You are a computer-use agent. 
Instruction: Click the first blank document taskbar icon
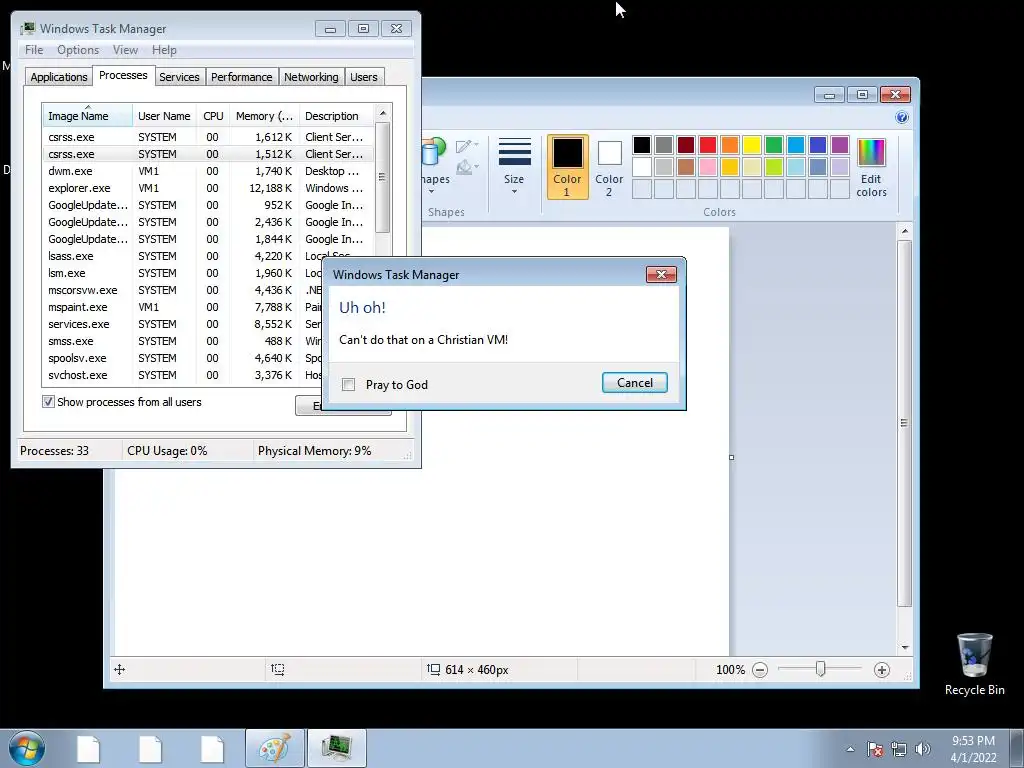(x=88, y=748)
